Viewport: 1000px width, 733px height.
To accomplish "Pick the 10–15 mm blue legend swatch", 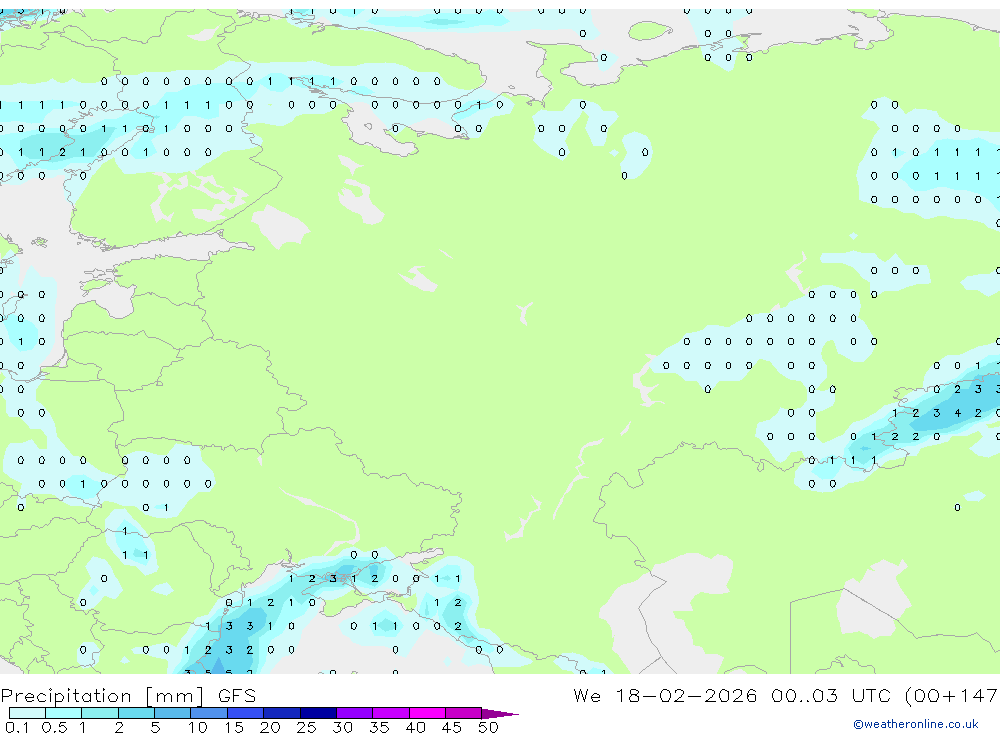I will [x=209, y=713].
